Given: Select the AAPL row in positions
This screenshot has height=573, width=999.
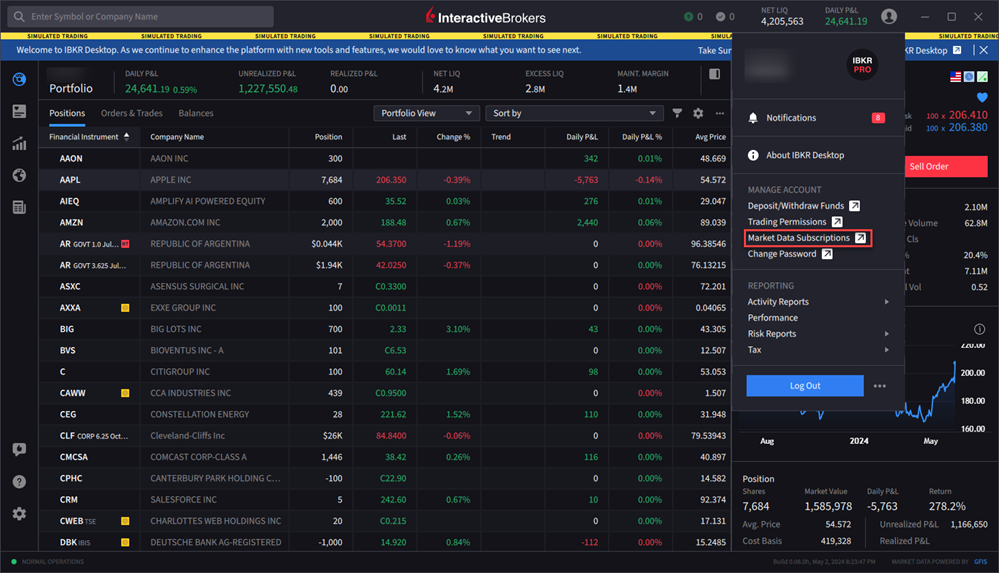Looking at the screenshot, I should click(385, 180).
